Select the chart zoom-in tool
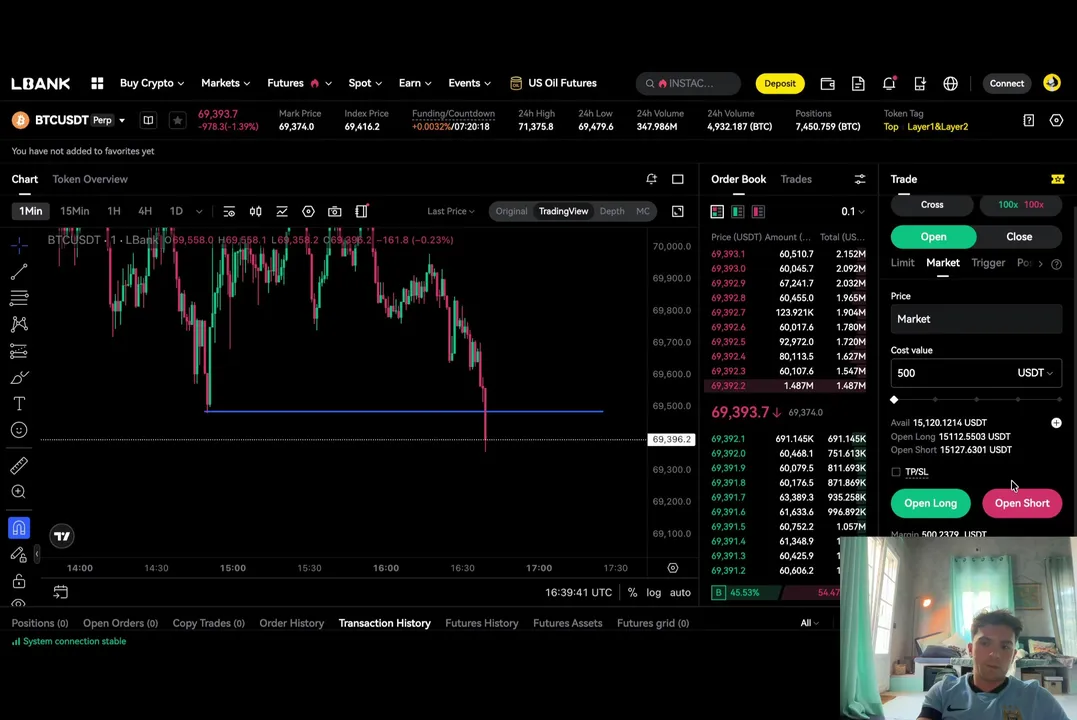This screenshot has height=720, width=1077. coord(19,492)
